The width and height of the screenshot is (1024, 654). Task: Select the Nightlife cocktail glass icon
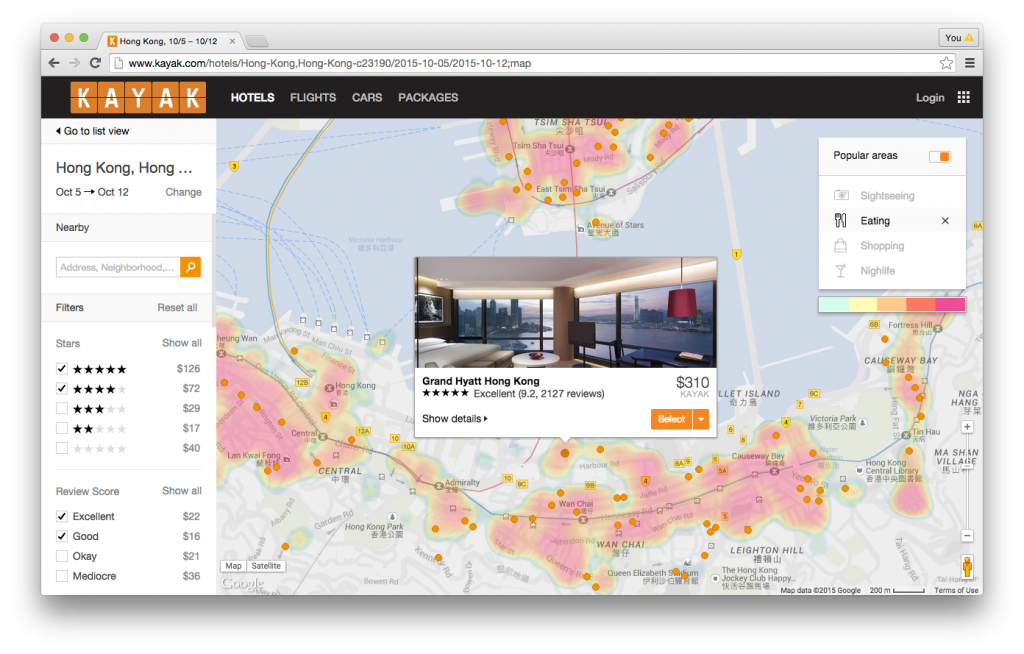click(841, 271)
